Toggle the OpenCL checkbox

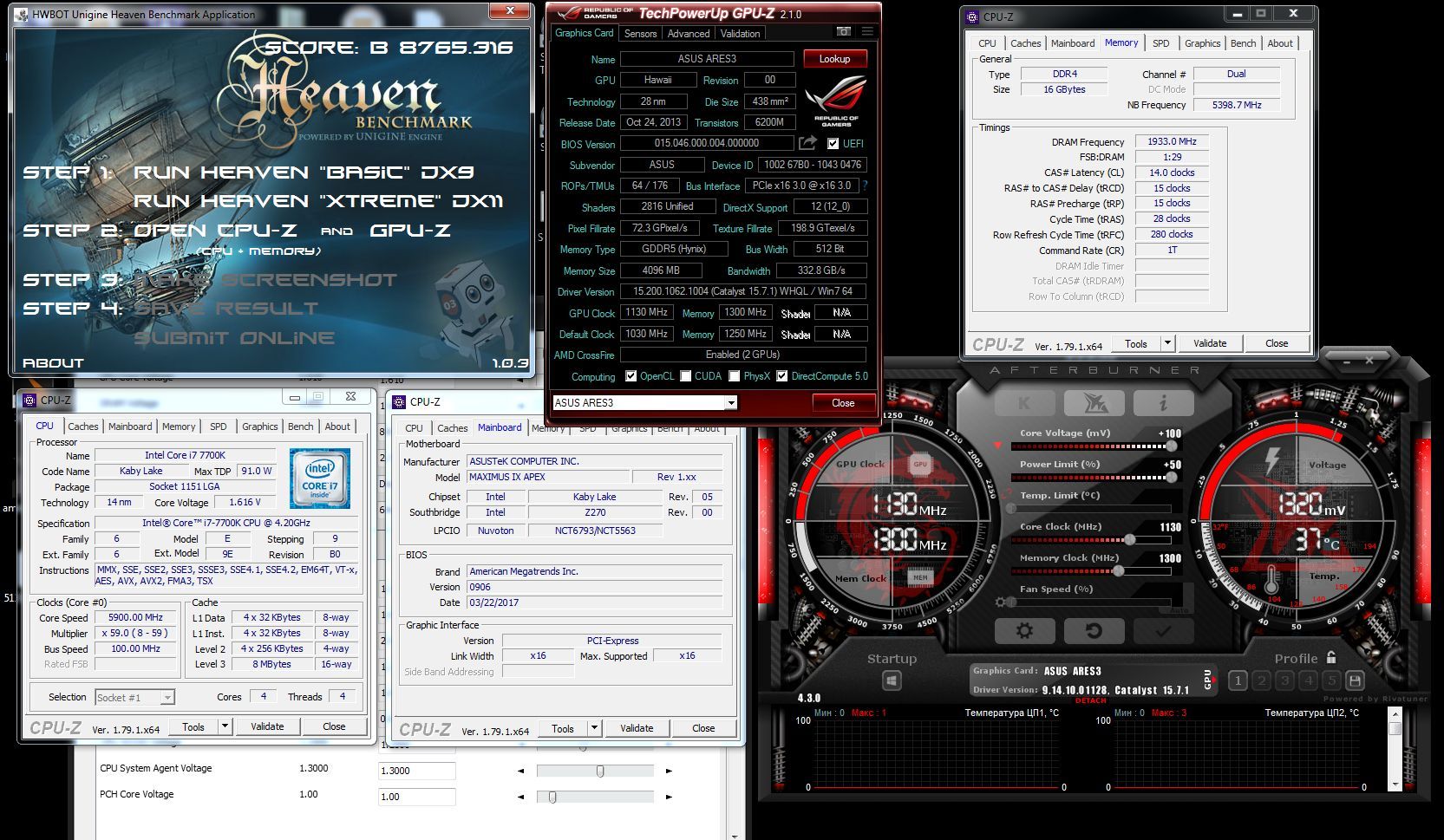(631, 376)
